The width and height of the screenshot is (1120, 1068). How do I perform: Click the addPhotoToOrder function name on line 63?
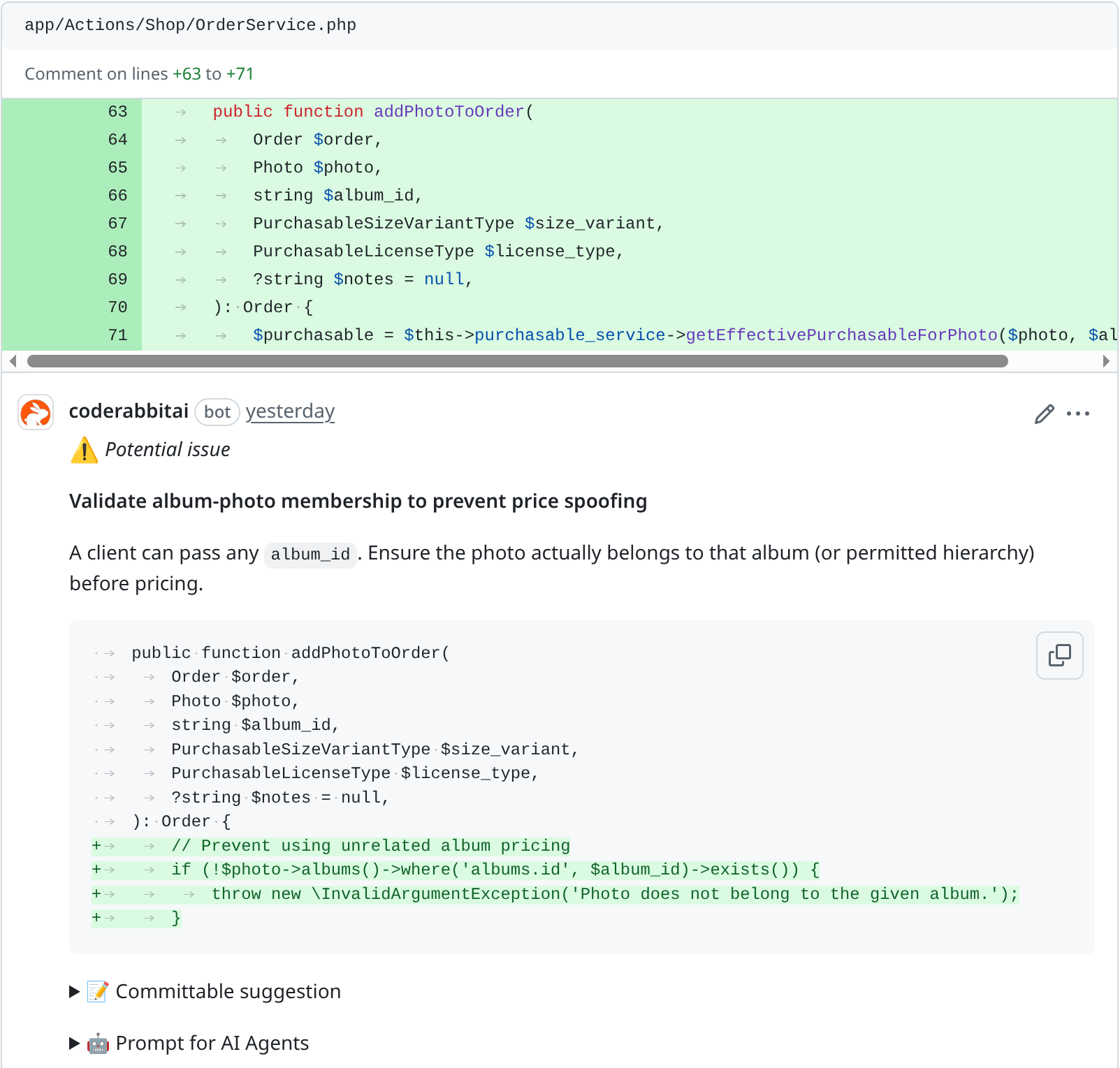pos(449,112)
